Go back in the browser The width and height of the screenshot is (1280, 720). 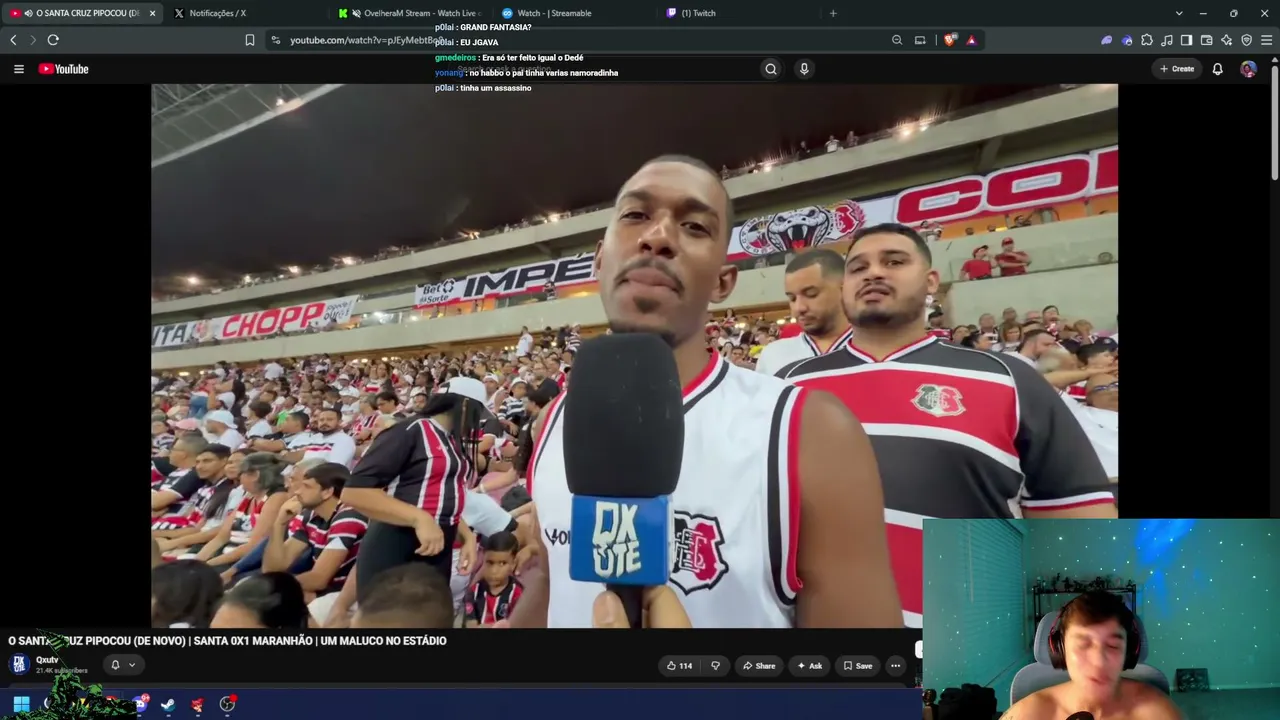coord(13,40)
